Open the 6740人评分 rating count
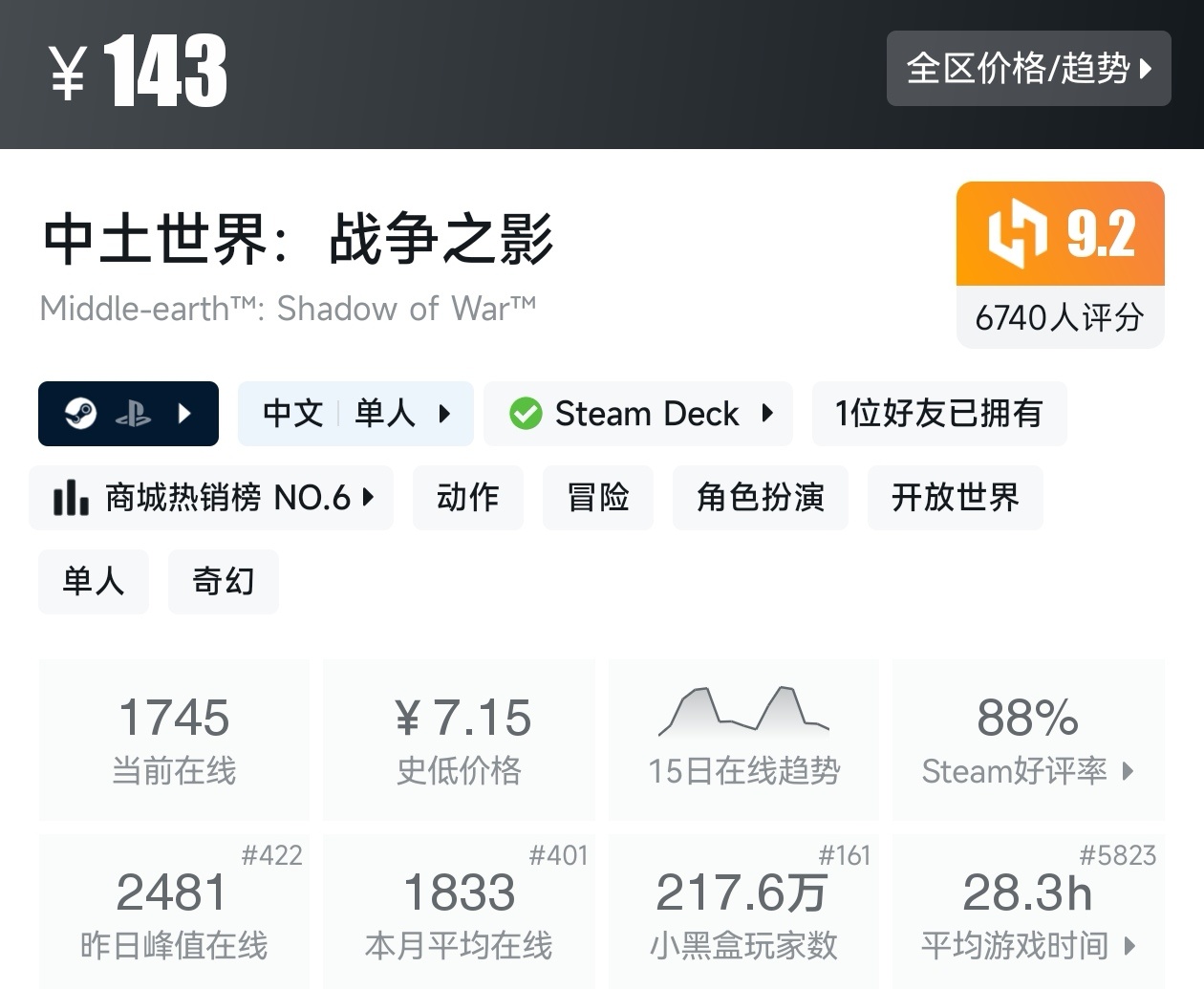Viewport: 1204px width, 989px height. point(1061,317)
